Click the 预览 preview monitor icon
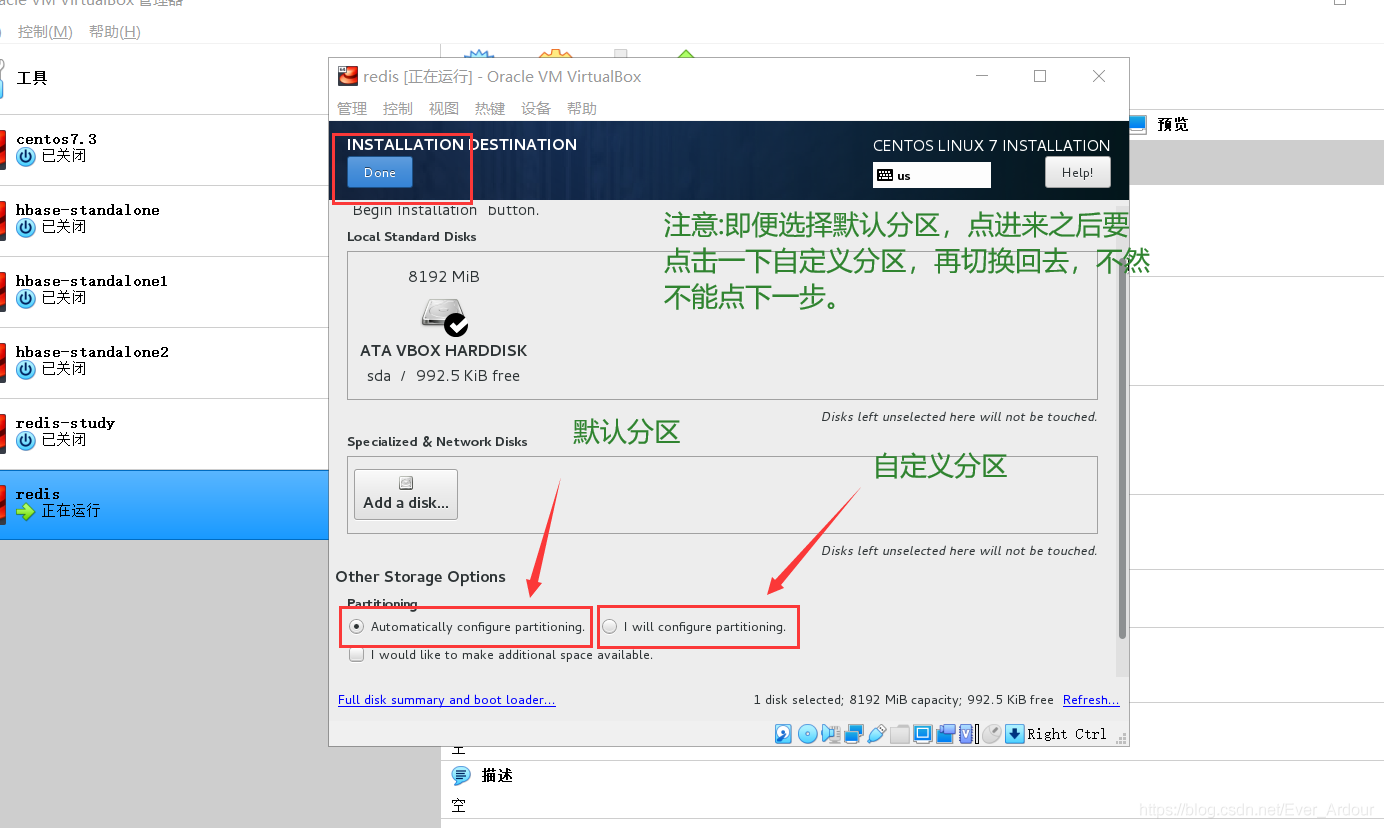 click(x=1137, y=124)
